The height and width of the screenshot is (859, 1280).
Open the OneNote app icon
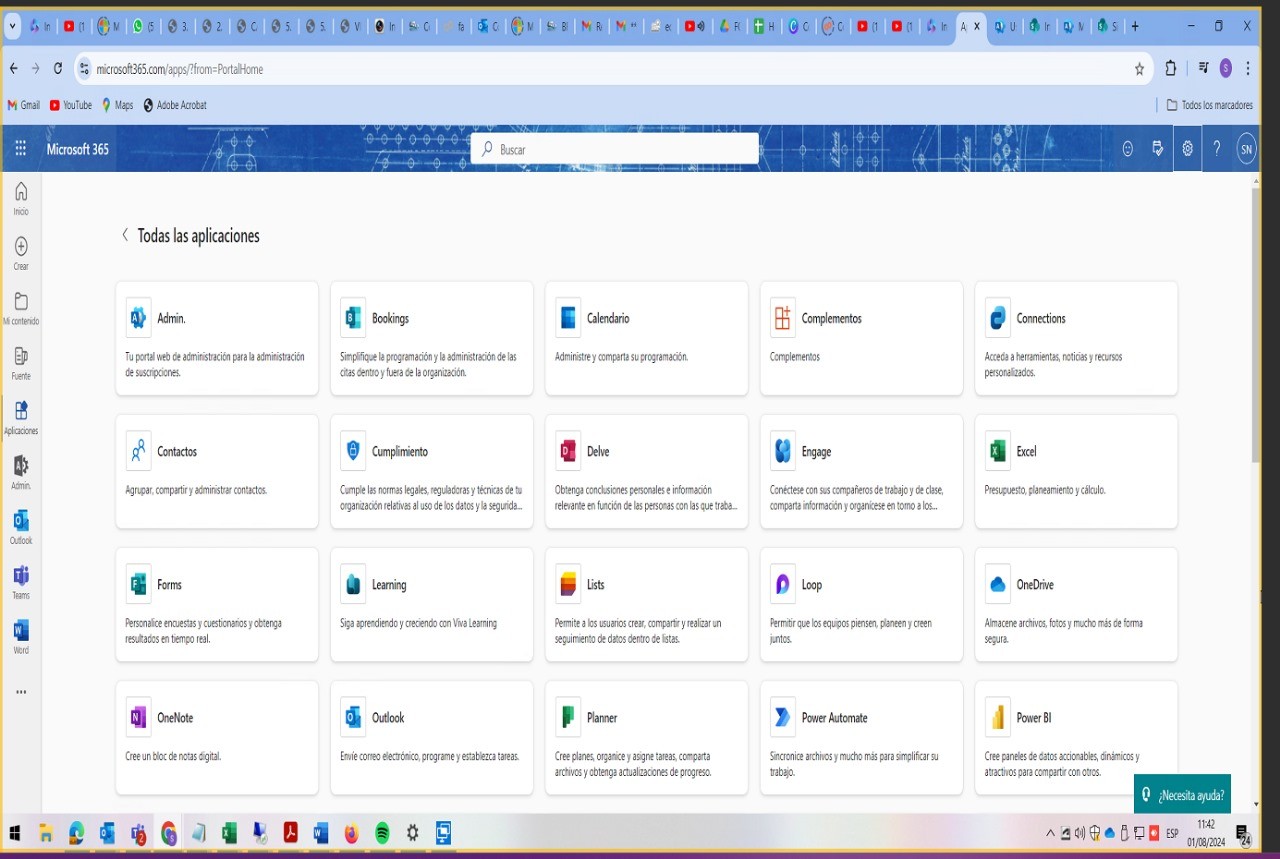138,717
